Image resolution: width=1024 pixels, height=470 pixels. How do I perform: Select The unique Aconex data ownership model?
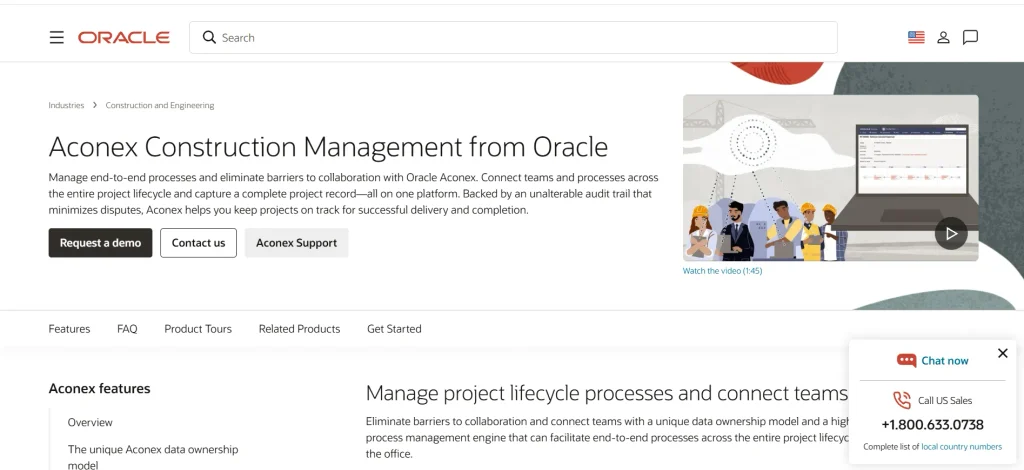153,457
